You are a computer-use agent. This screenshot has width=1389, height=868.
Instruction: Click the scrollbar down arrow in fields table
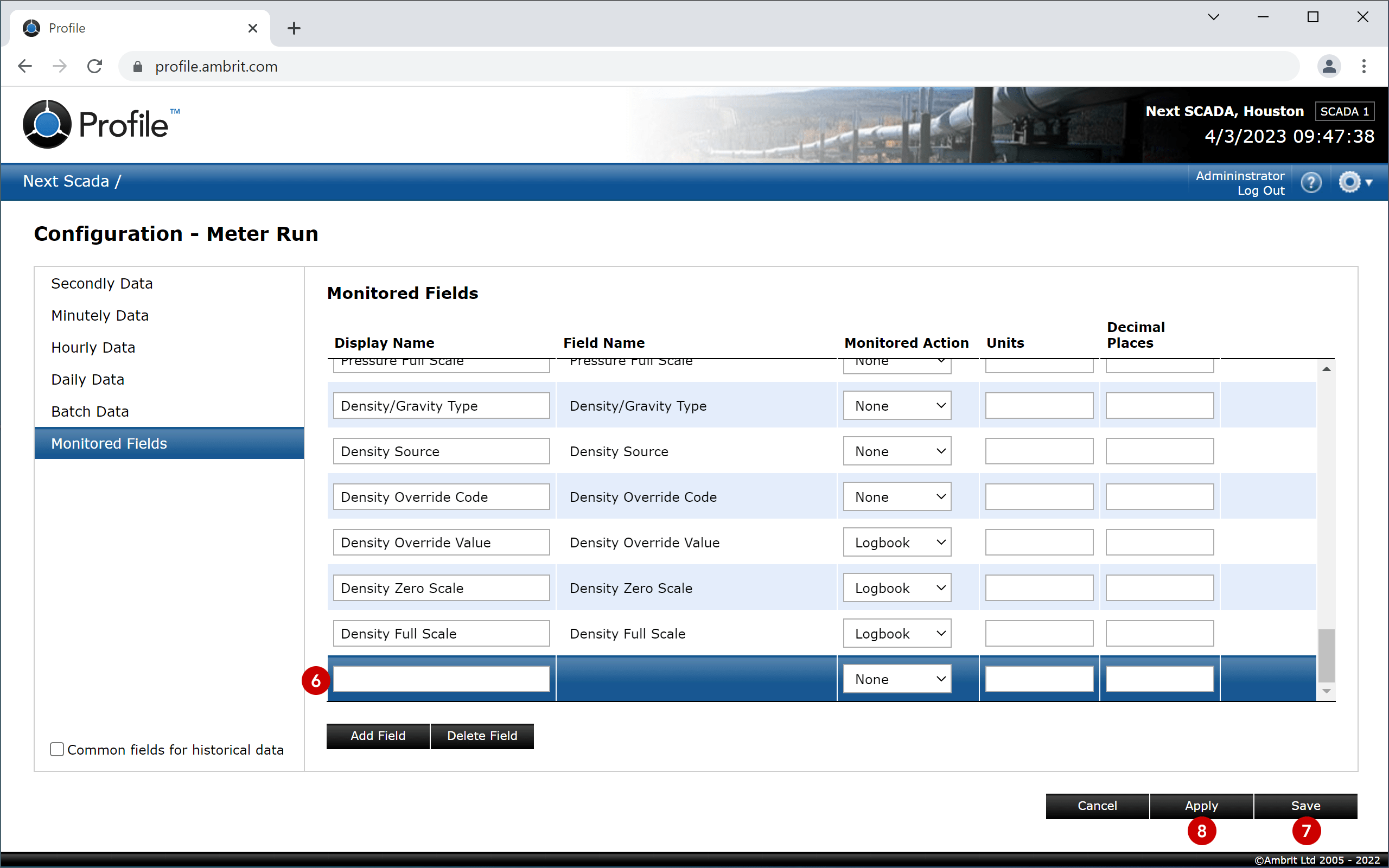(1326, 691)
